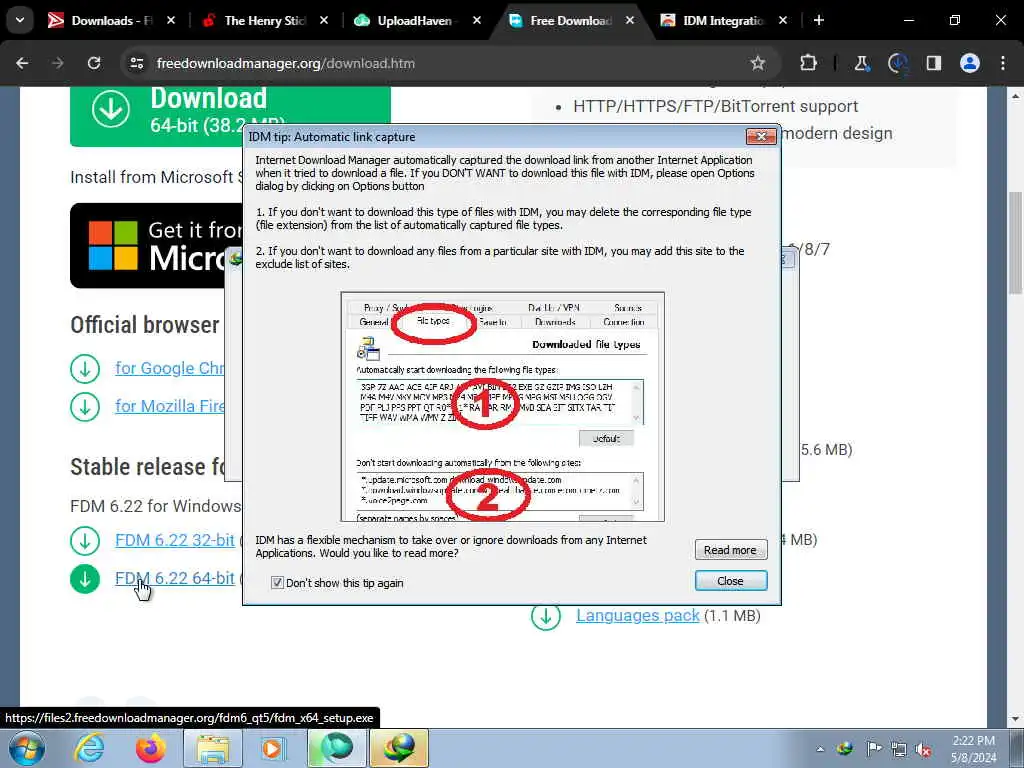Screen dimensions: 1024x768
Task: Click the scrollbar down arrow
Action: (x=1016, y=720)
